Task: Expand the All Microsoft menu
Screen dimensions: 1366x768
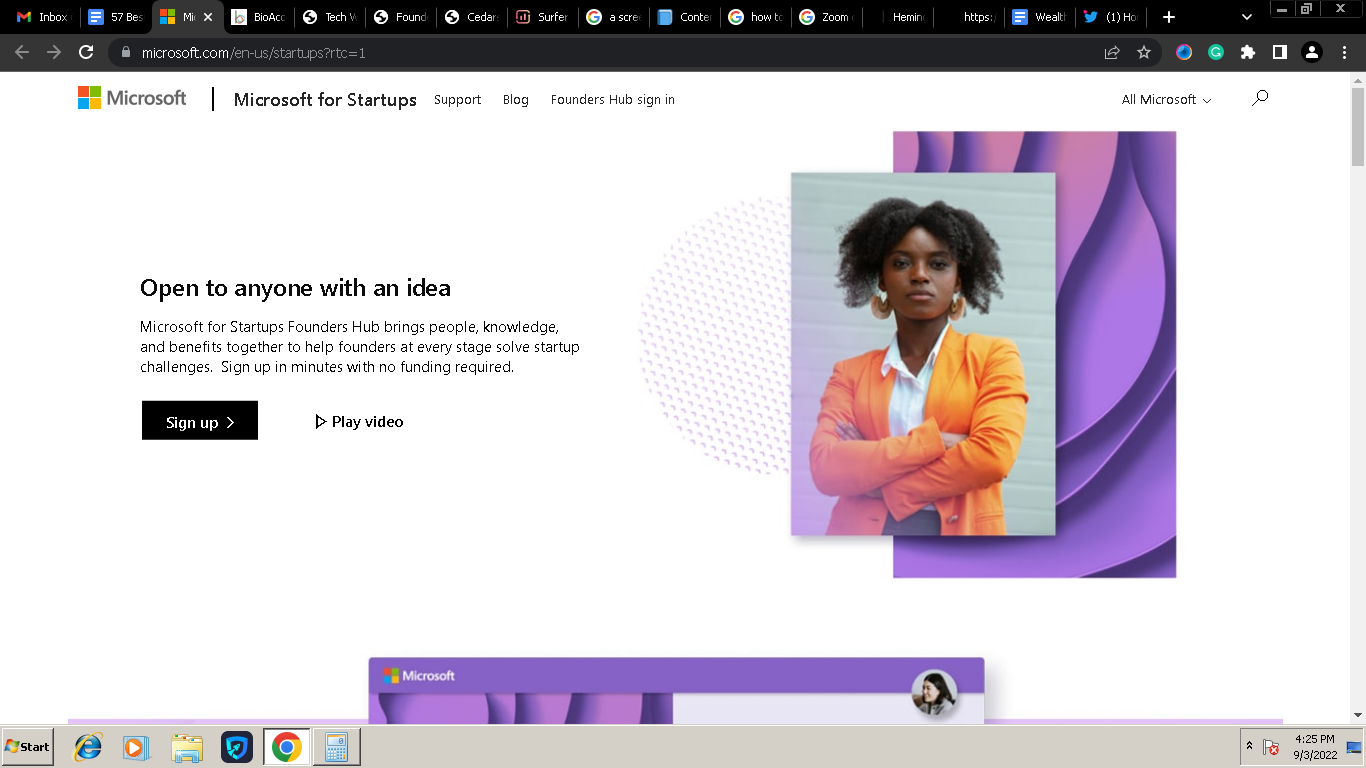Action: click(x=1166, y=100)
